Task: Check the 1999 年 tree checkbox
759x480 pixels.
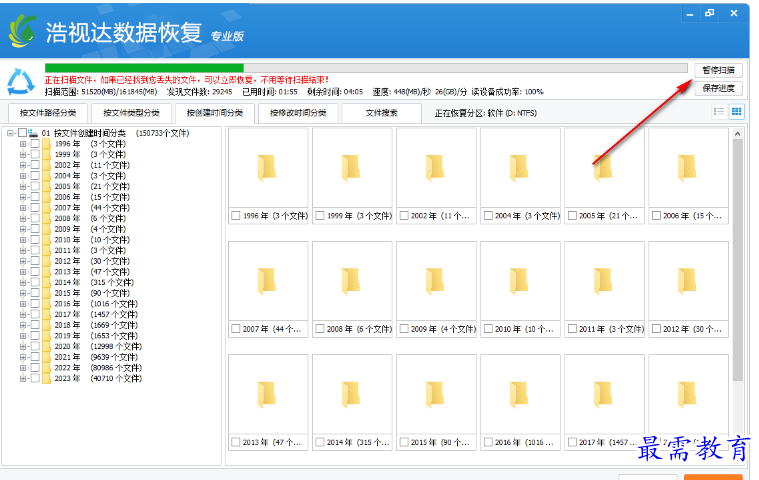Action: pos(35,154)
